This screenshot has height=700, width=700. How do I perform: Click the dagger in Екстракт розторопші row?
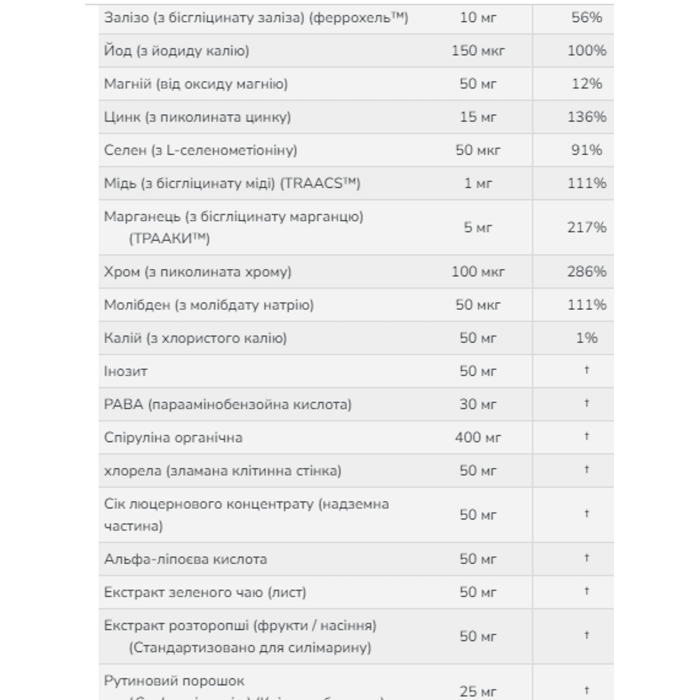[x=587, y=635]
